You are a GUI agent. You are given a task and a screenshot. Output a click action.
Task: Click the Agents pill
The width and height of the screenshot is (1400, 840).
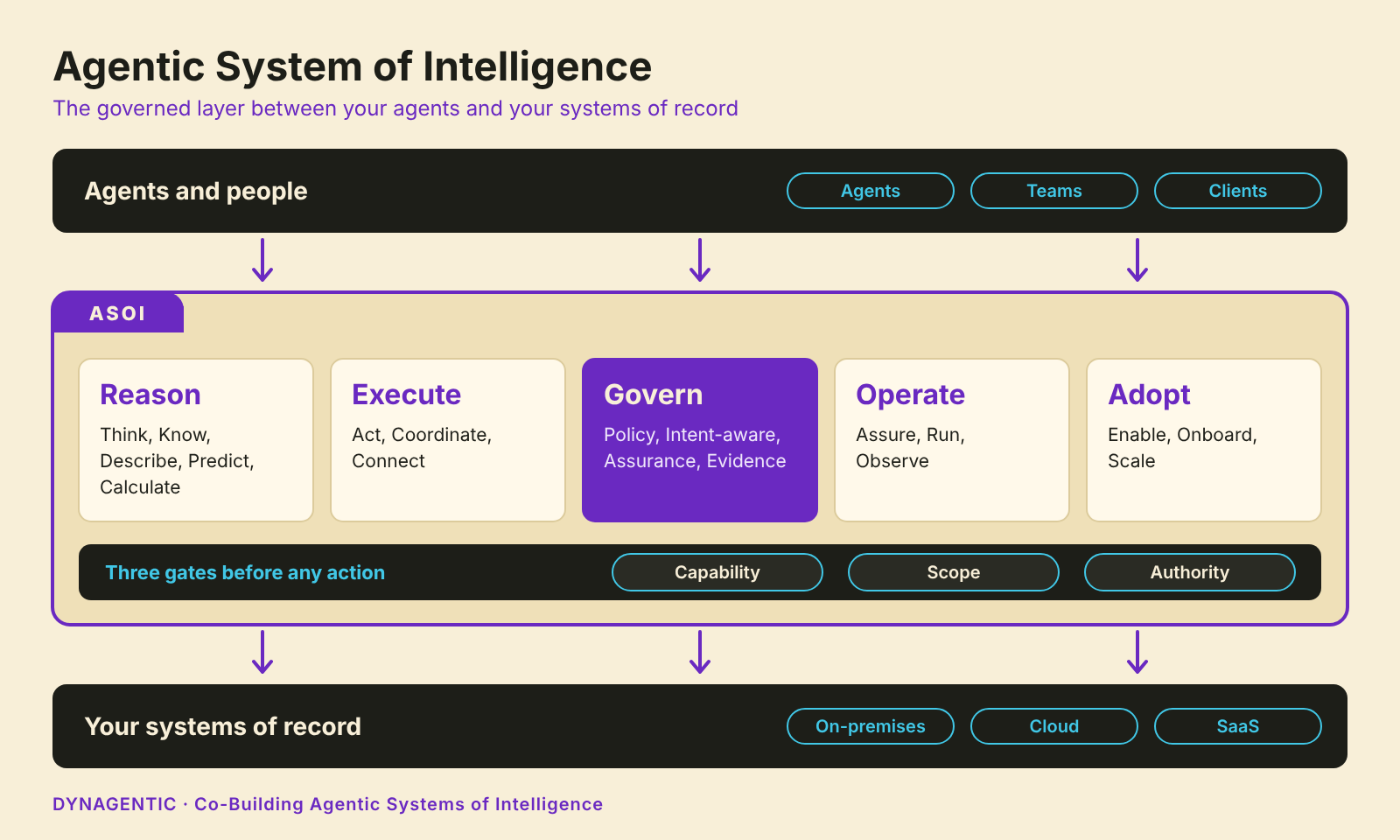click(x=871, y=191)
